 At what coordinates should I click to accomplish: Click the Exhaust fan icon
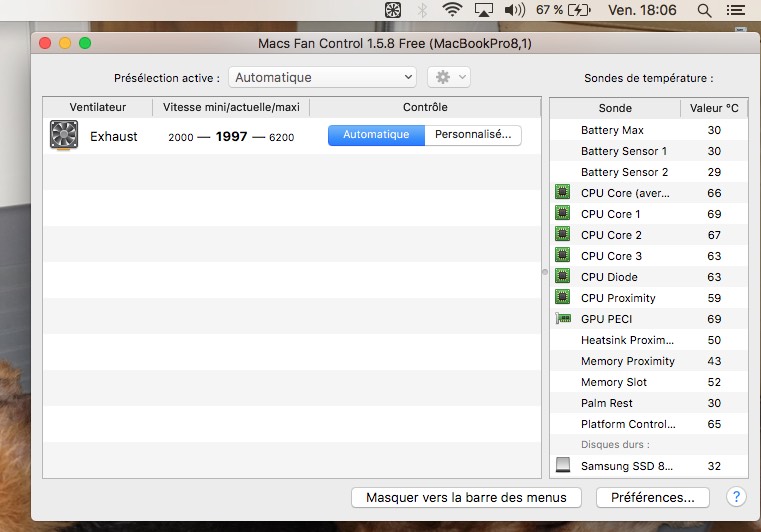point(64,135)
